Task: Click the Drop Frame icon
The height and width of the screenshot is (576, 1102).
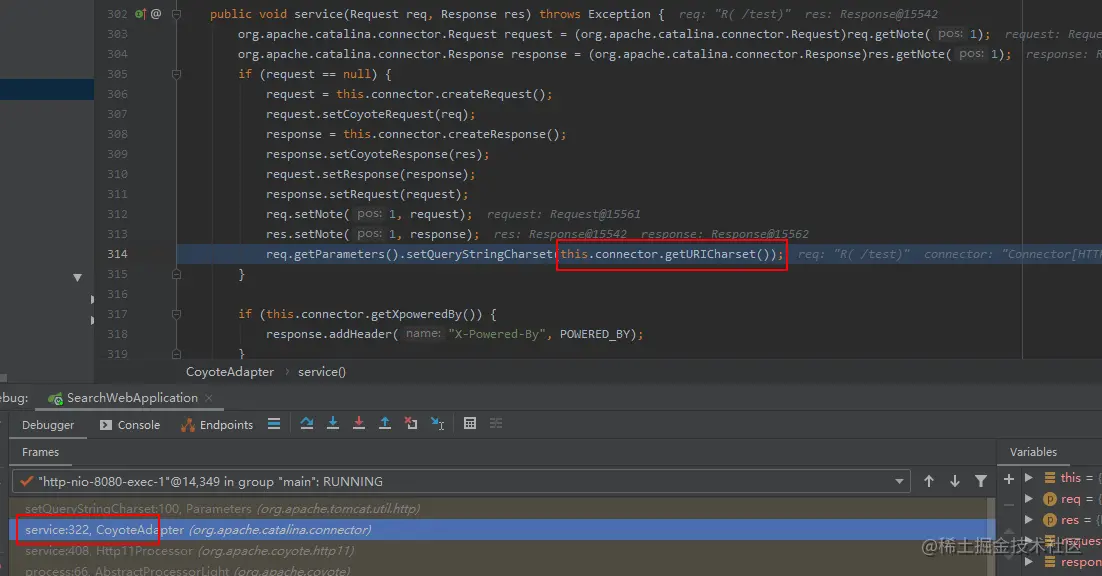Action: point(410,424)
